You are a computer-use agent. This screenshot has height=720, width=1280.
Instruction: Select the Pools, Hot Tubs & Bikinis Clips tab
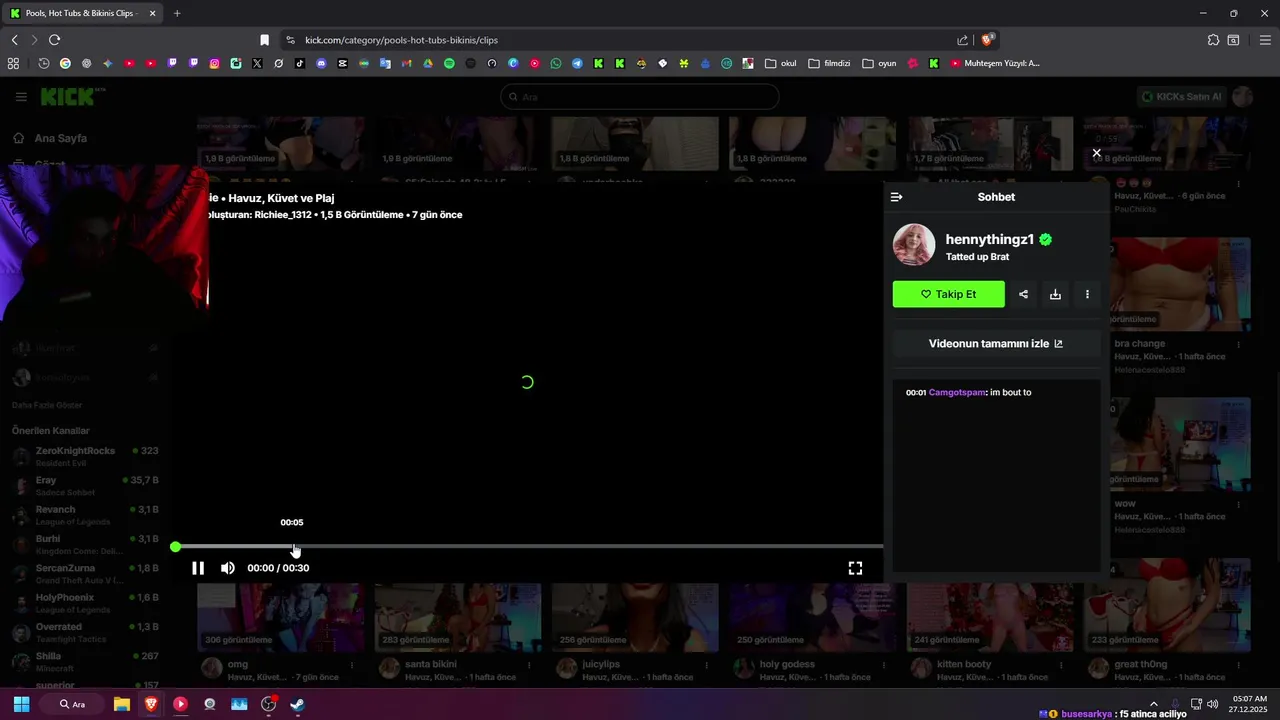pos(83,13)
